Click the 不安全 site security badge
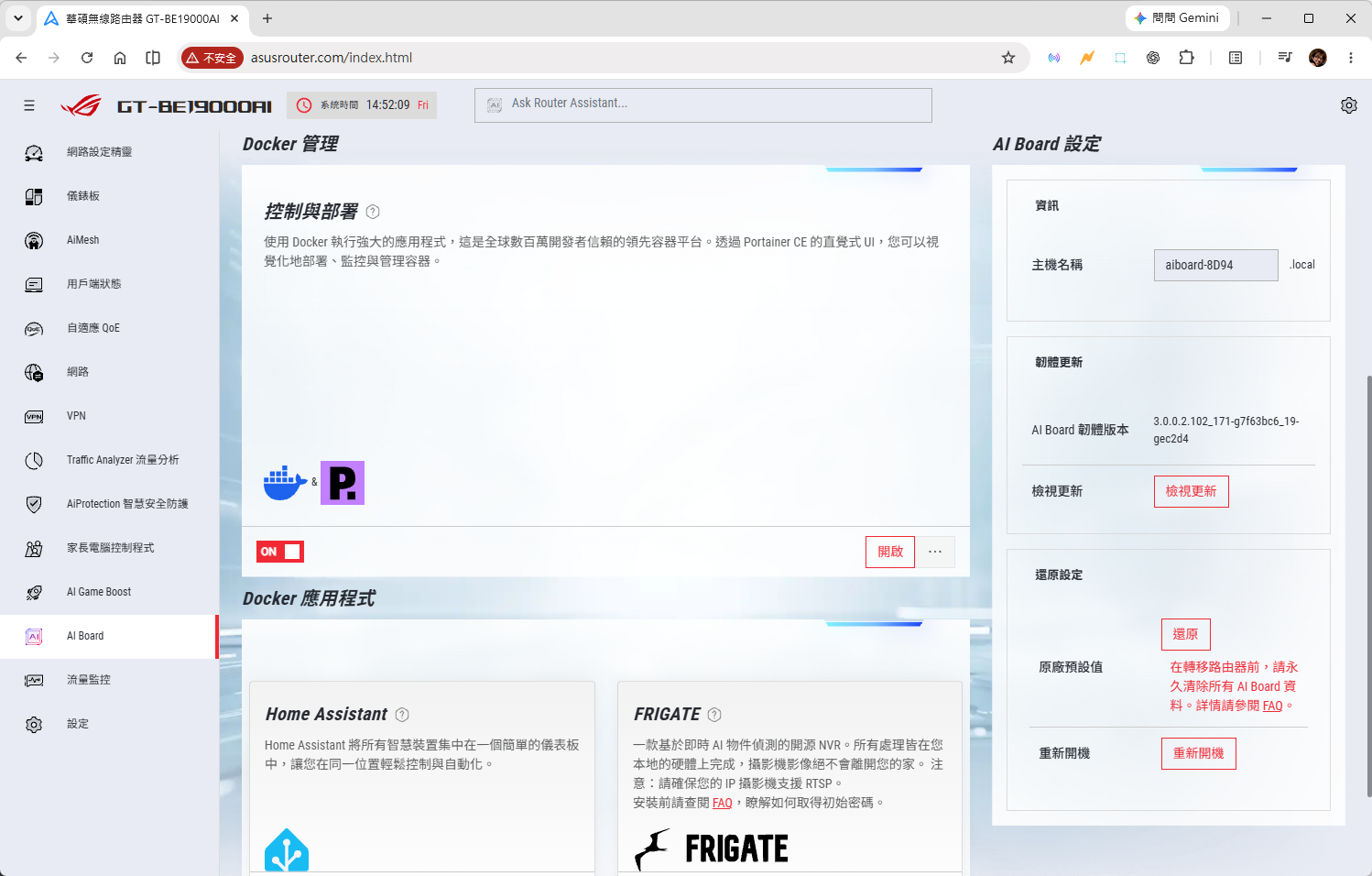1372x876 pixels. 212,58
